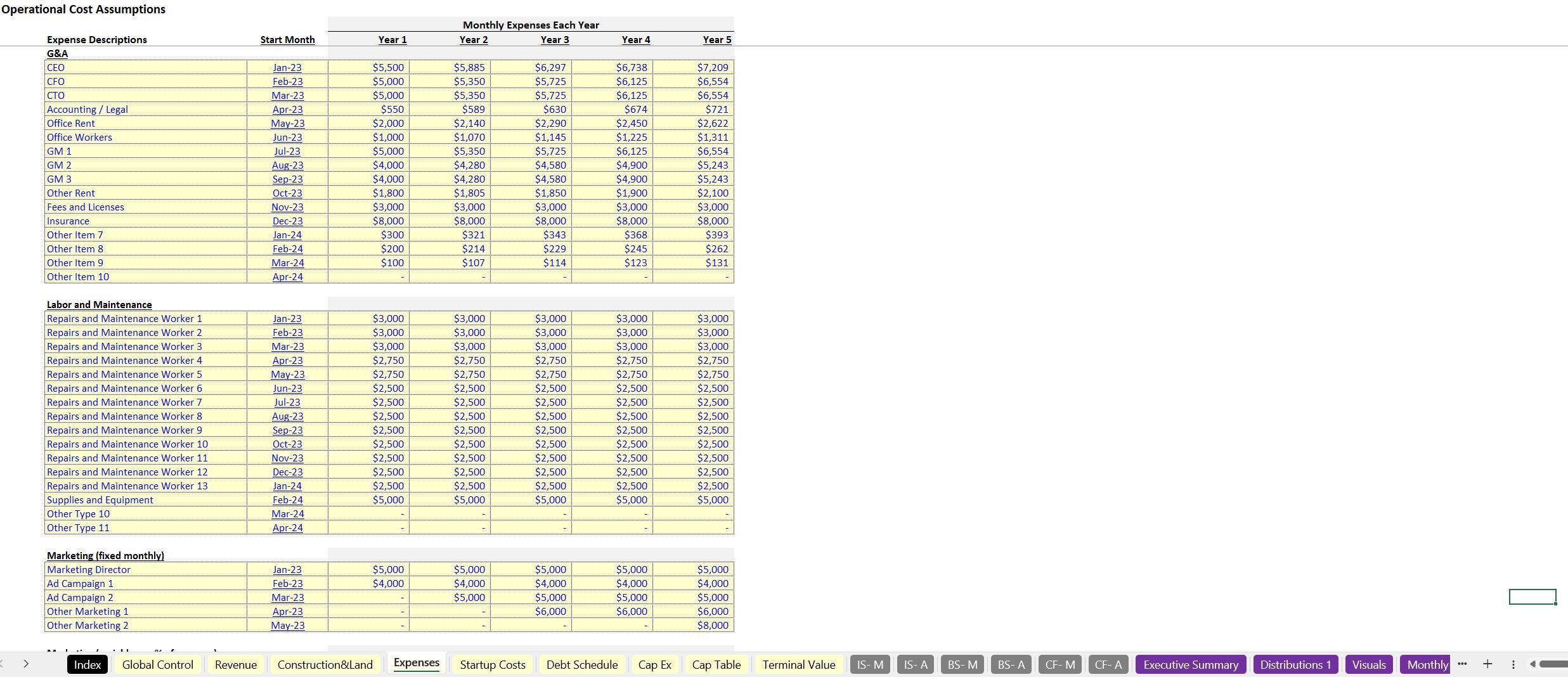Switch to the IS- M tab
Image resolution: width=1568 pixels, height=677 pixels.
870,664
